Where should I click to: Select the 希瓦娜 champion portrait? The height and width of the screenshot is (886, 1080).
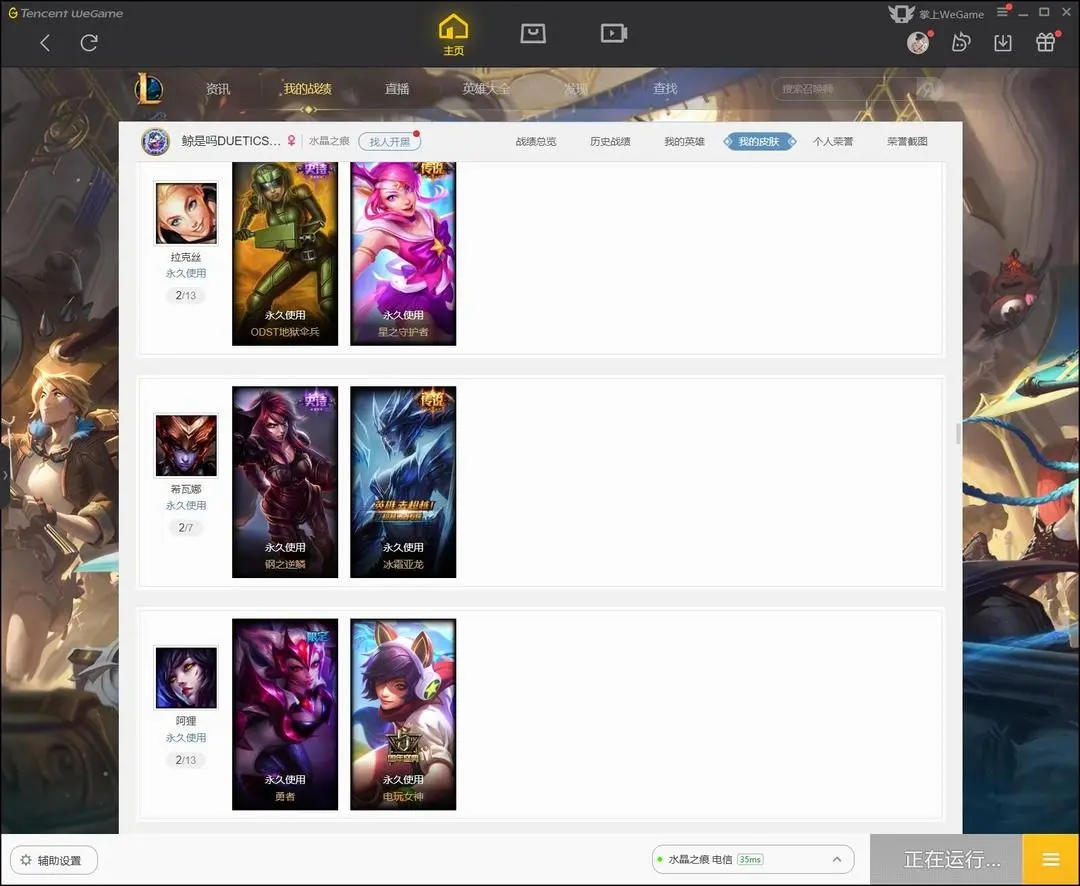tap(186, 446)
